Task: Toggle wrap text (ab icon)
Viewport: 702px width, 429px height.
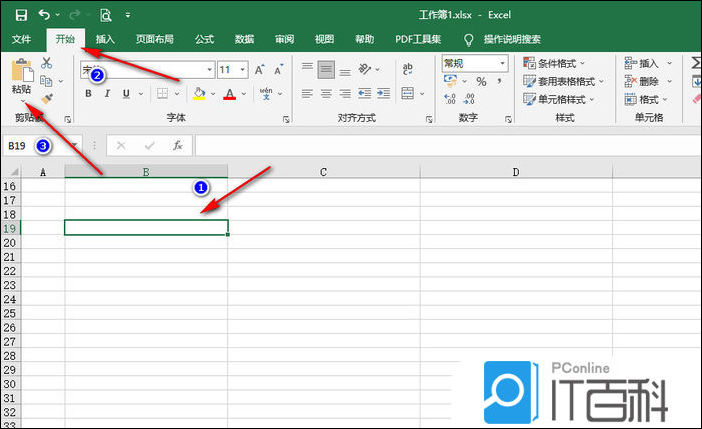Action: coord(407,69)
